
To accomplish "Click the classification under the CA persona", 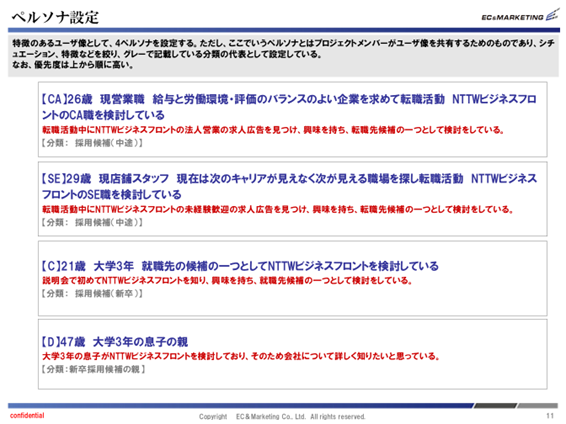I will tap(92, 143).
